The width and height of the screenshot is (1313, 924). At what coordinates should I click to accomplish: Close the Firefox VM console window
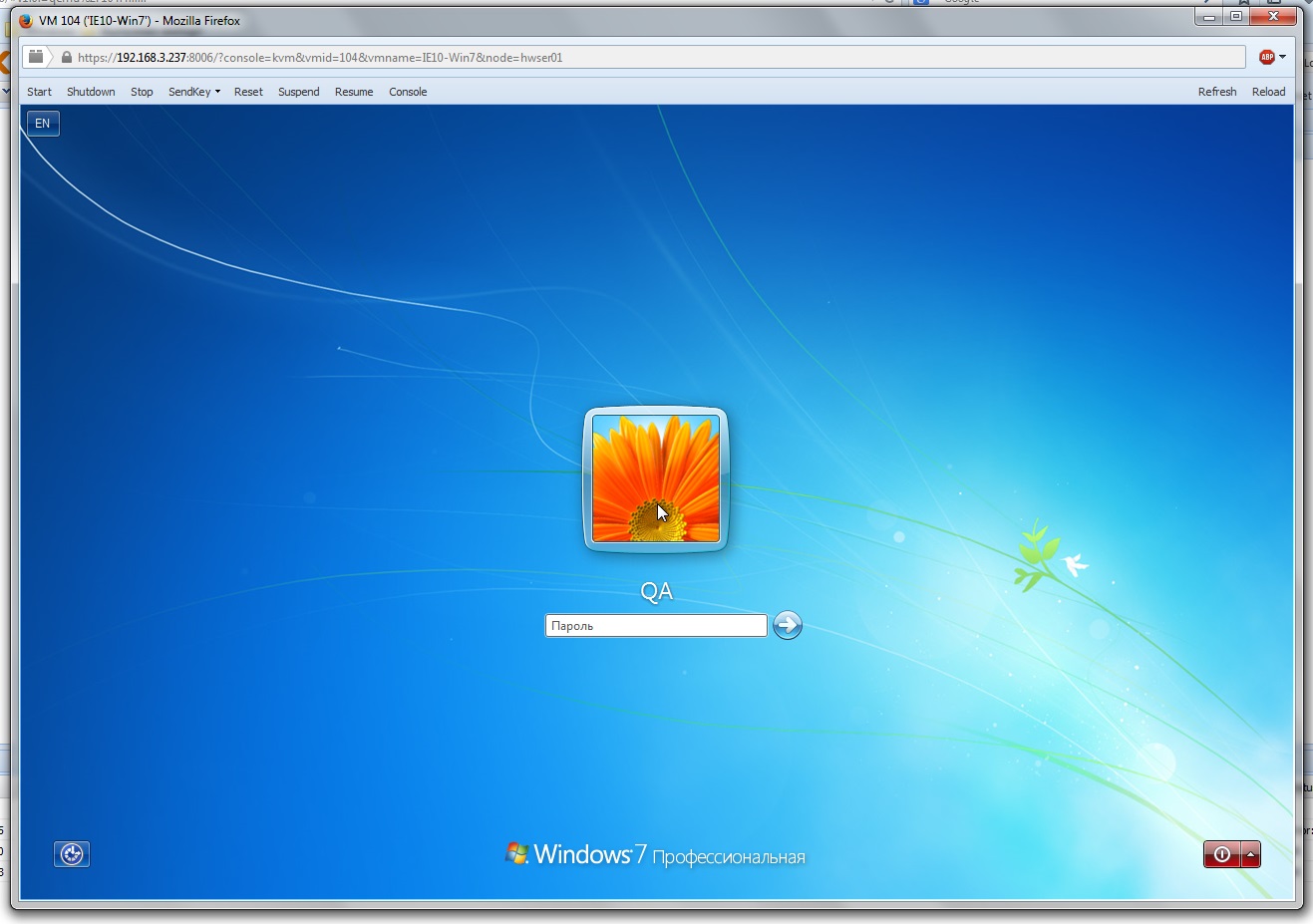pyautogui.click(x=1273, y=17)
